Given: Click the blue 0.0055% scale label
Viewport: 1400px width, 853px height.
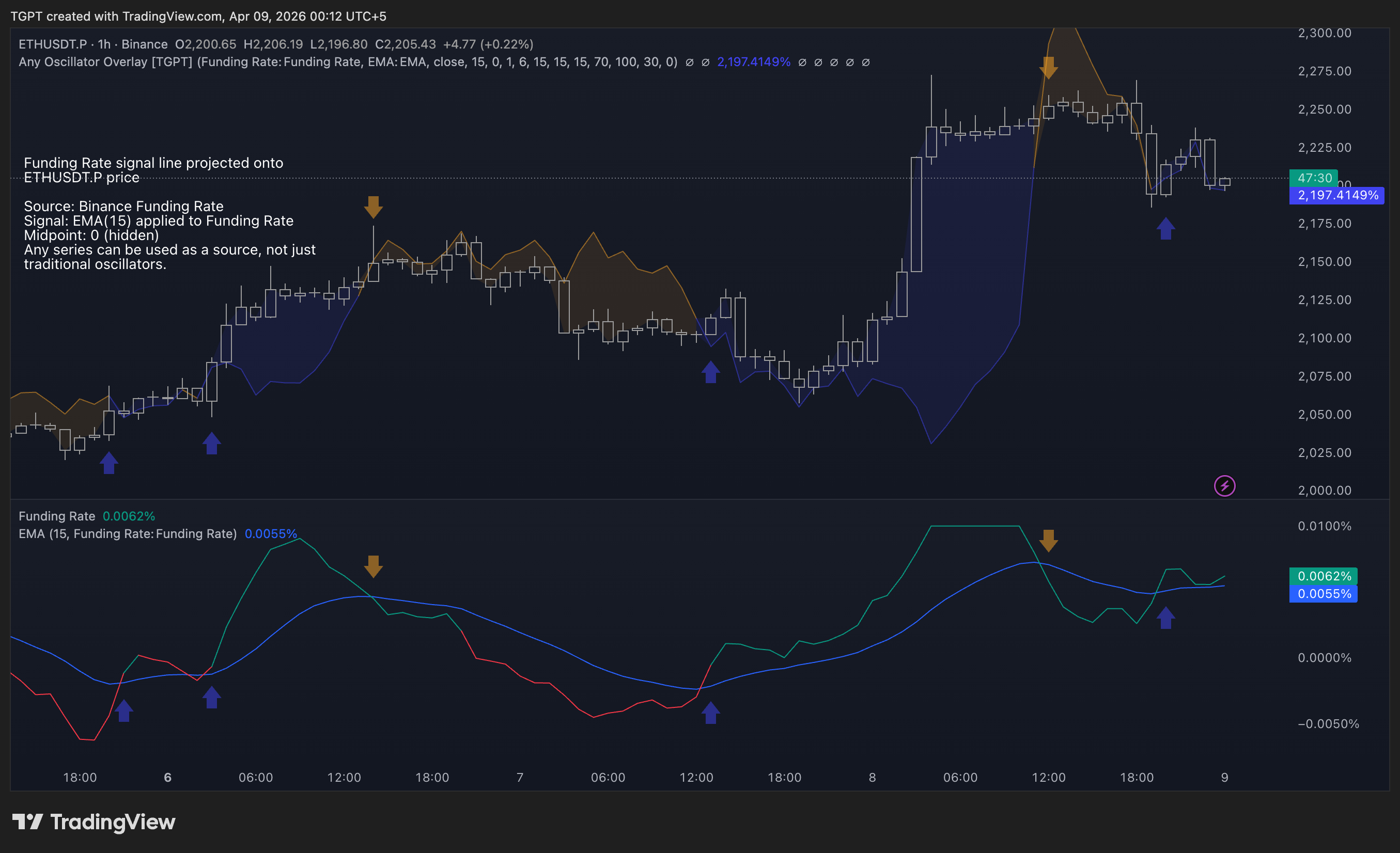Looking at the screenshot, I should click(x=1324, y=593).
